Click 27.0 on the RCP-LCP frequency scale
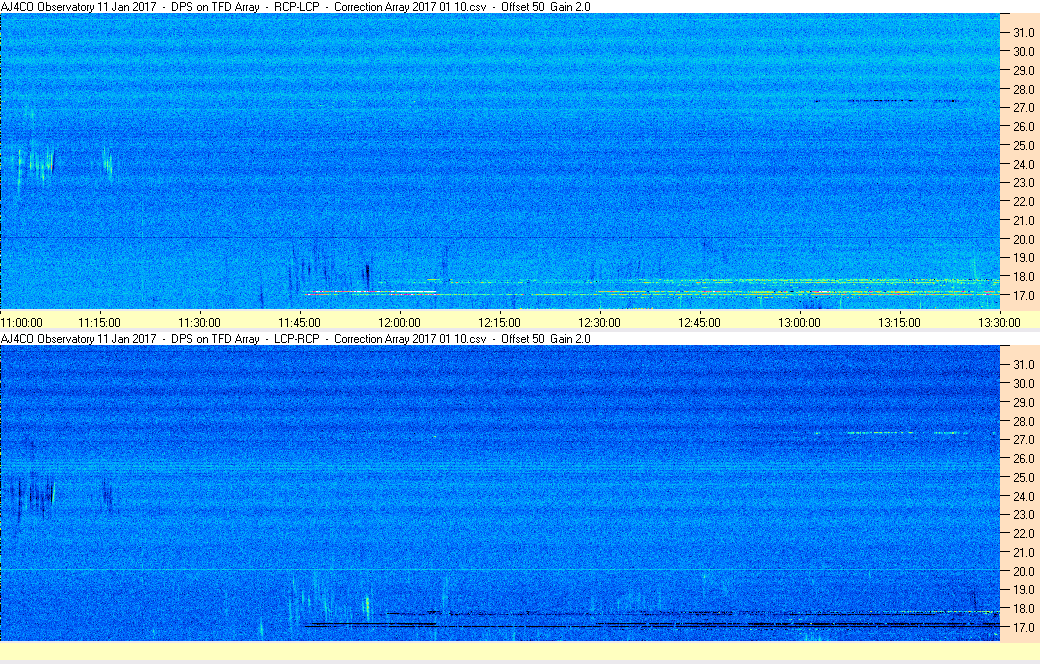1040x664 pixels. pyautogui.click(x=1023, y=107)
